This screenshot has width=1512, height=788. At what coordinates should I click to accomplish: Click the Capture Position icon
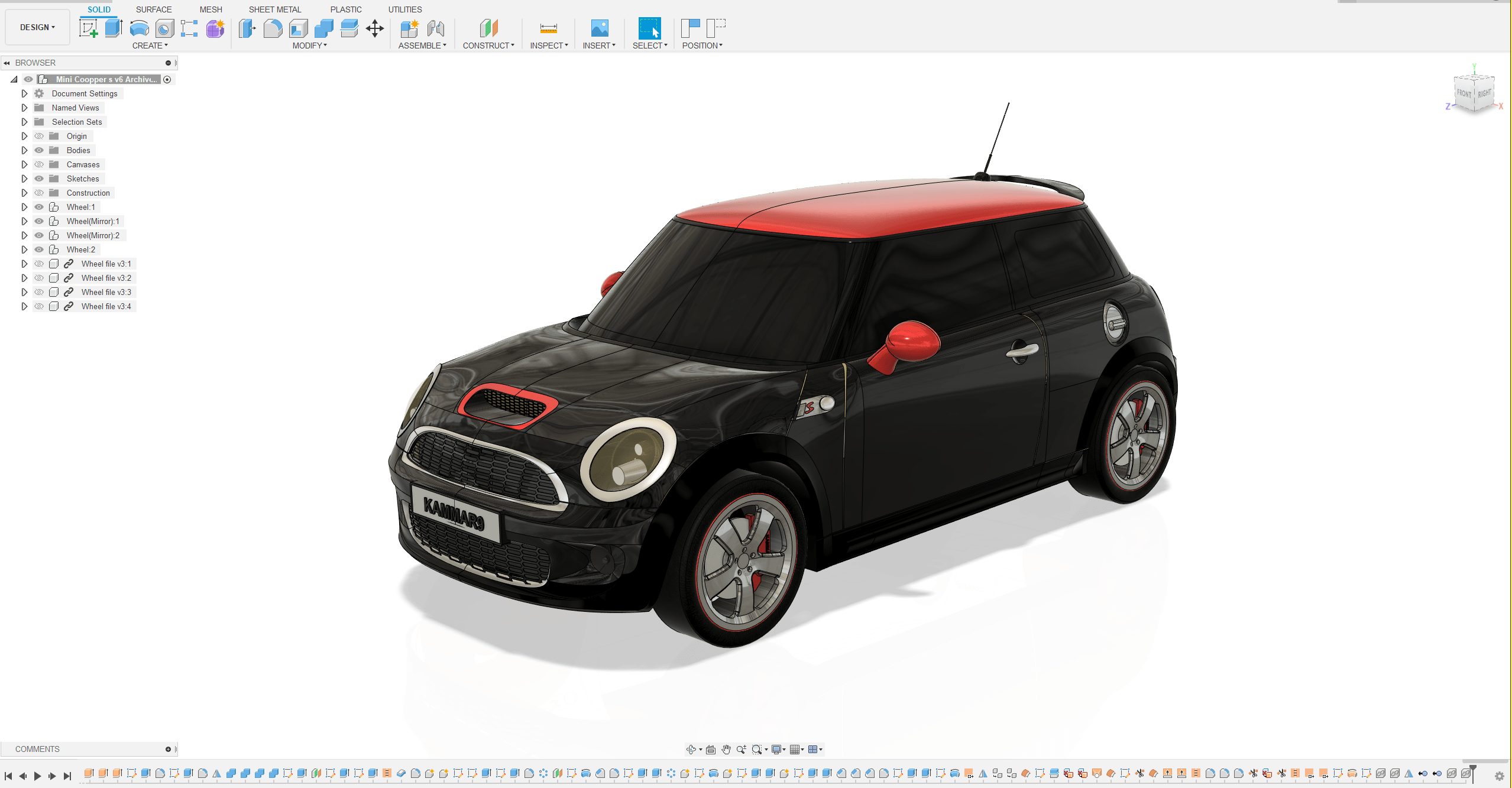[x=690, y=28]
